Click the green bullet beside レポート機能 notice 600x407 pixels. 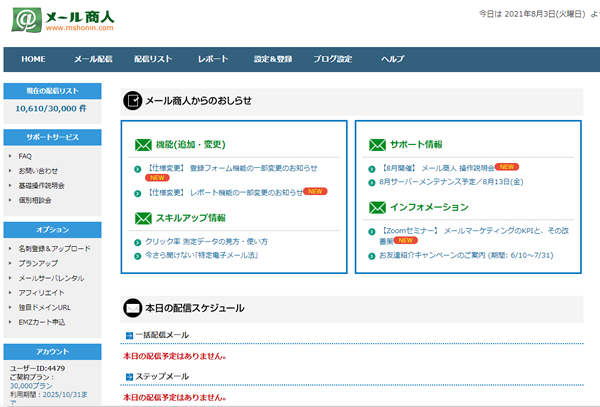[x=138, y=194]
